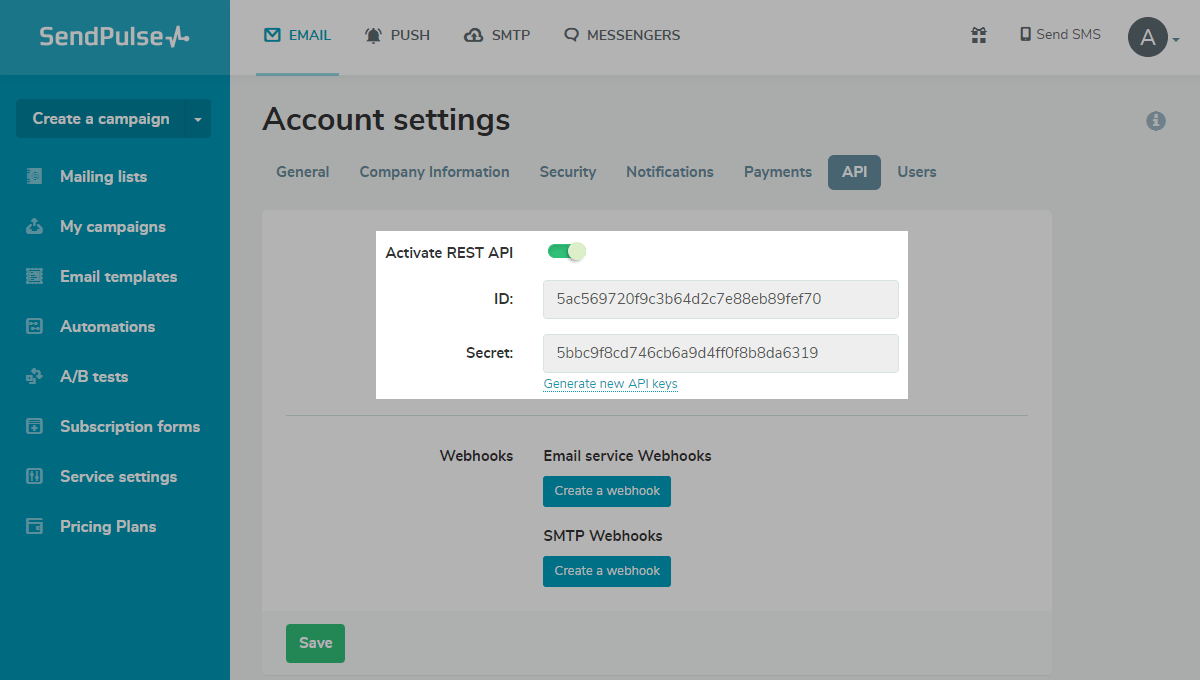Open the gift icon in the header
1200x680 pixels.
pyautogui.click(x=979, y=35)
